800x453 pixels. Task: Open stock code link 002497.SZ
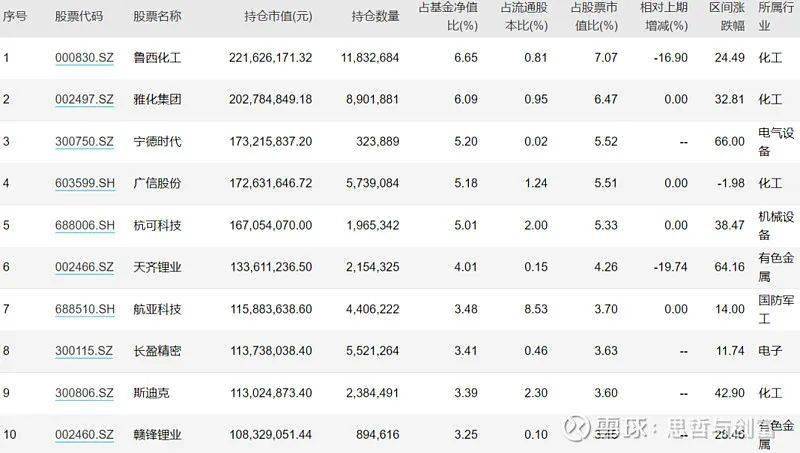pyautogui.click(x=83, y=99)
